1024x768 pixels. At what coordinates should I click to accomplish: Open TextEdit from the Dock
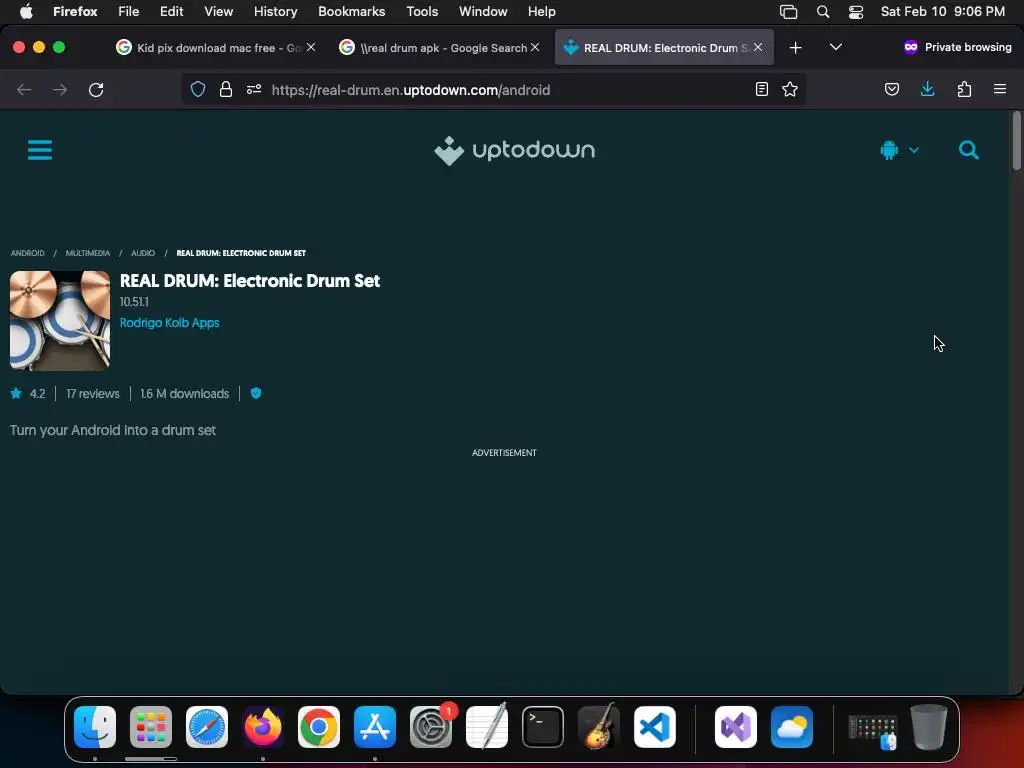tap(487, 726)
